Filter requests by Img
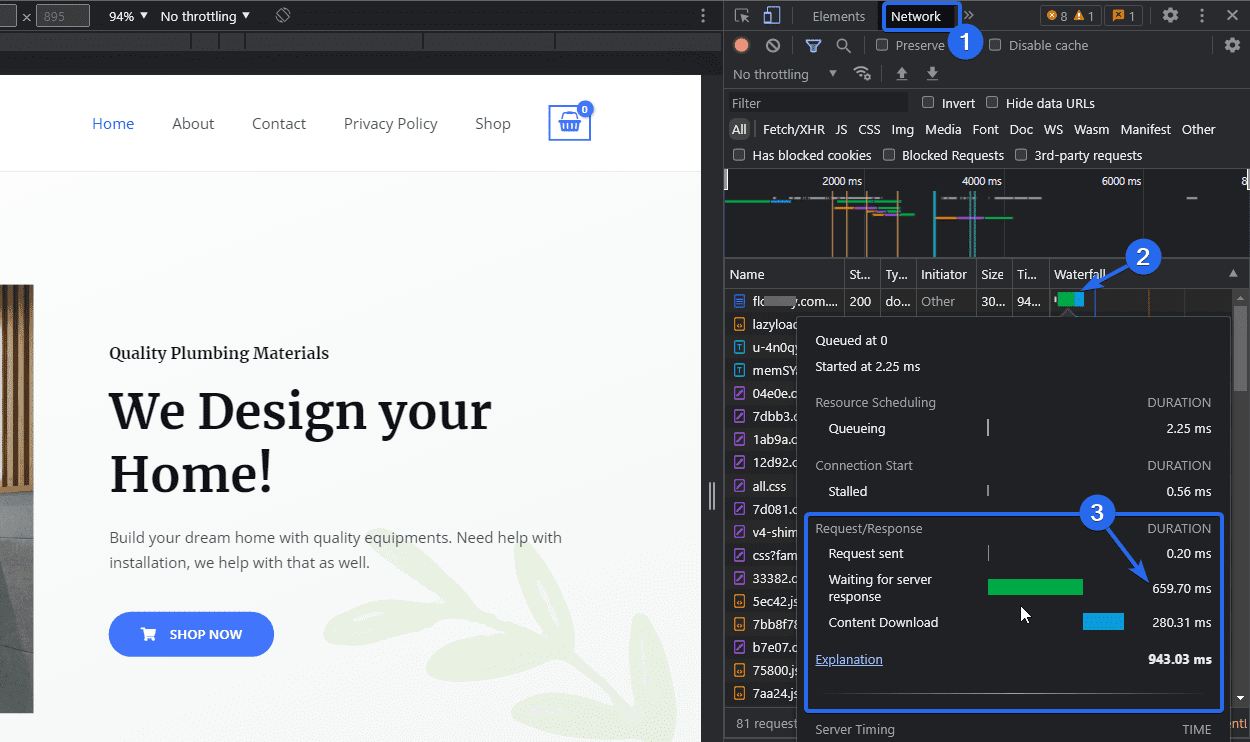Viewport: 1250px width, 742px height. (x=902, y=129)
